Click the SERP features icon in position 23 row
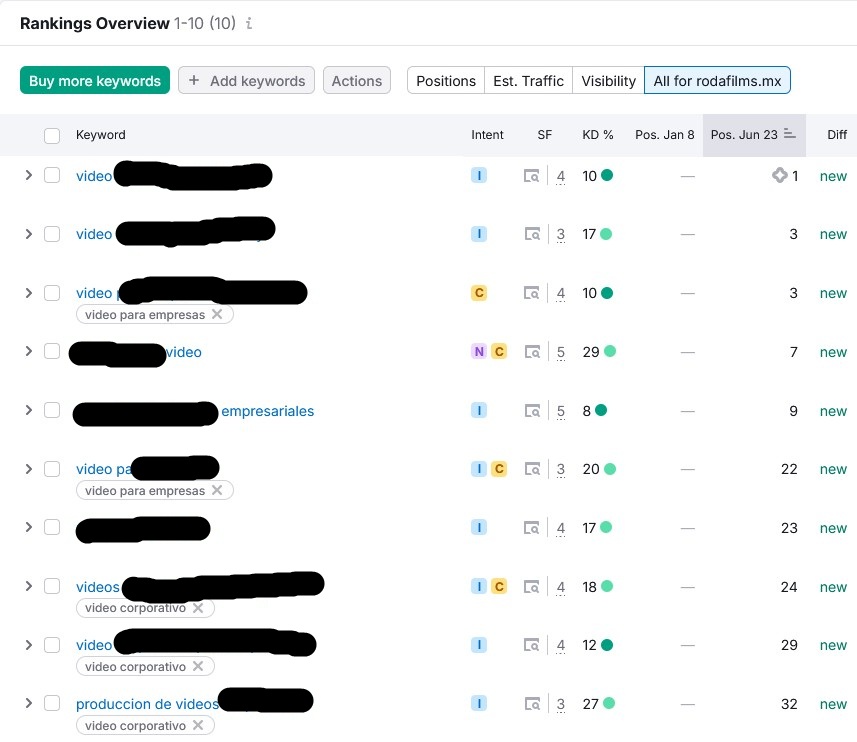857x742 pixels. tap(533, 528)
